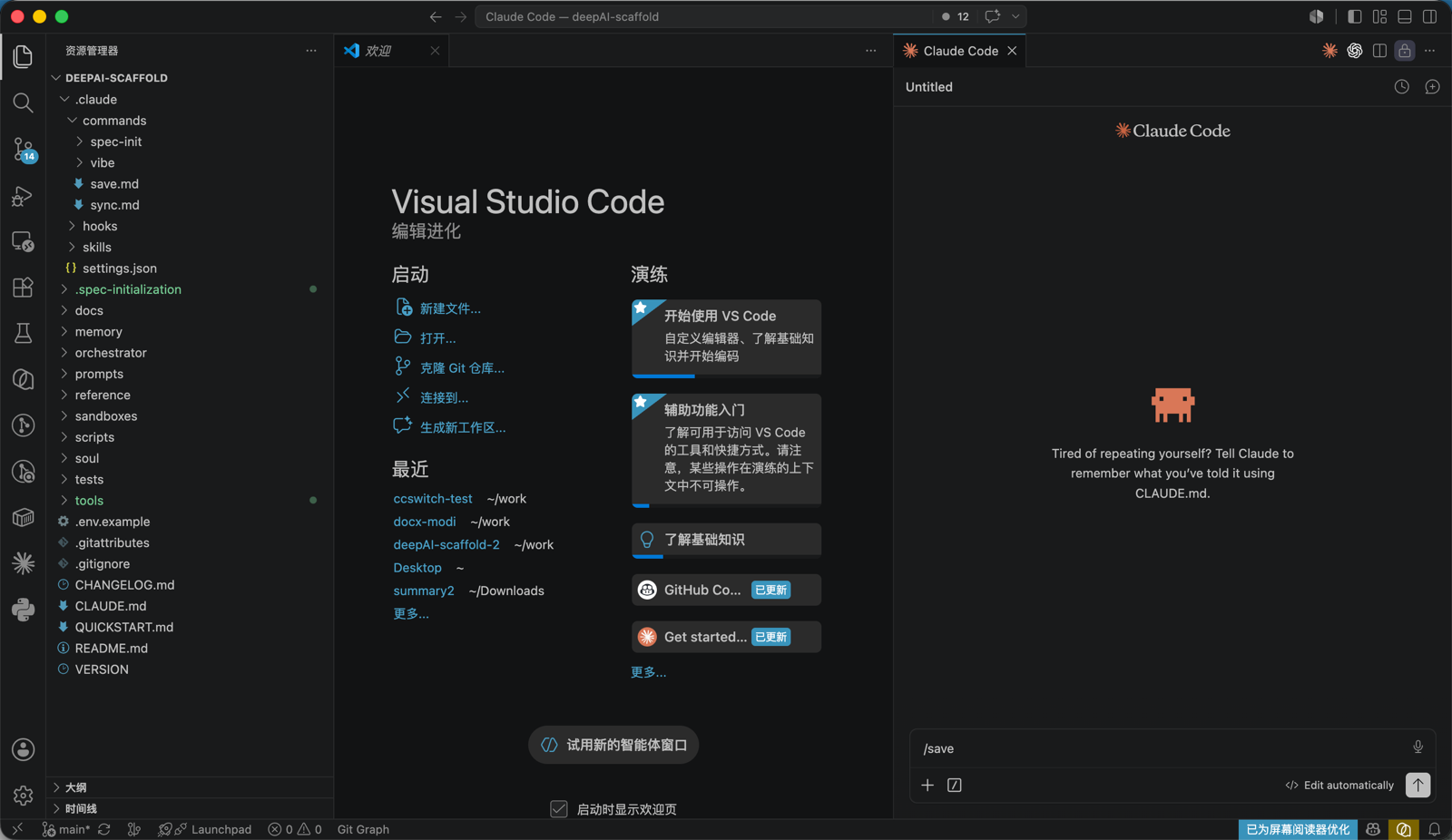This screenshot has height=840, width=1452.
Task: Expand the .spec-initialization folder
Action: tap(64, 289)
